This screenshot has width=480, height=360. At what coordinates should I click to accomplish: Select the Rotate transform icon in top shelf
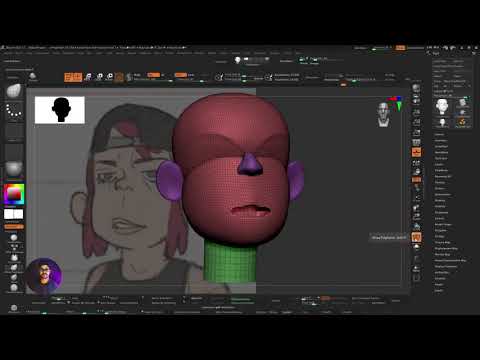coord(109,77)
